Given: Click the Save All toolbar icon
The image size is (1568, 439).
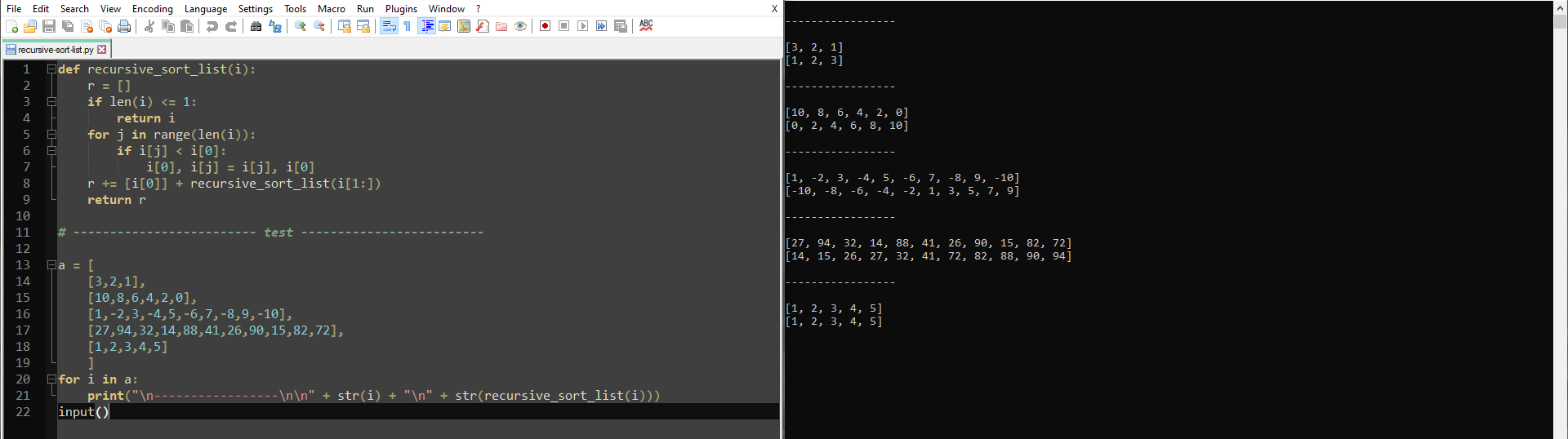Looking at the screenshot, I should [x=68, y=26].
